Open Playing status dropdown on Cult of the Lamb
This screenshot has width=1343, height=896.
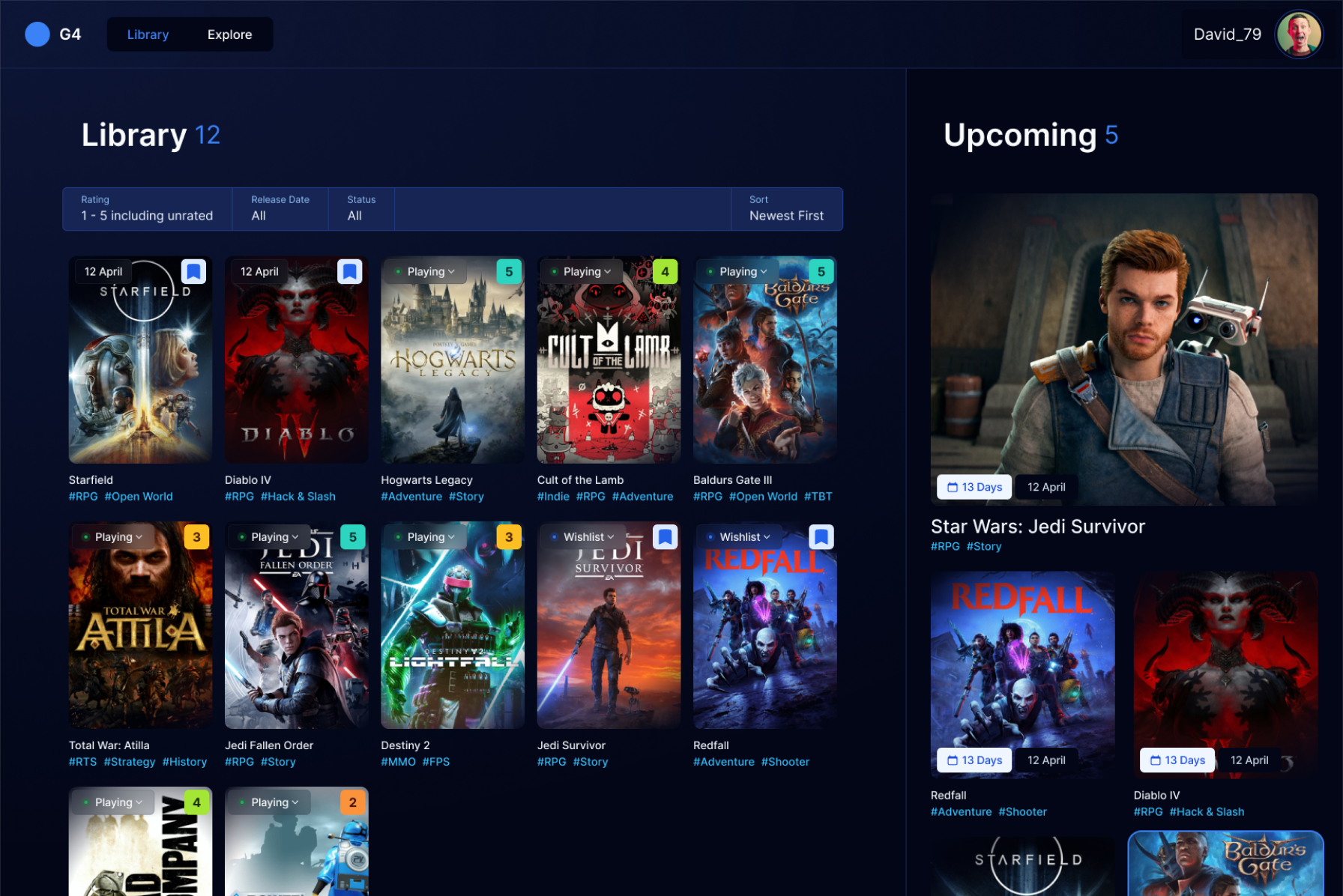pos(581,271)
